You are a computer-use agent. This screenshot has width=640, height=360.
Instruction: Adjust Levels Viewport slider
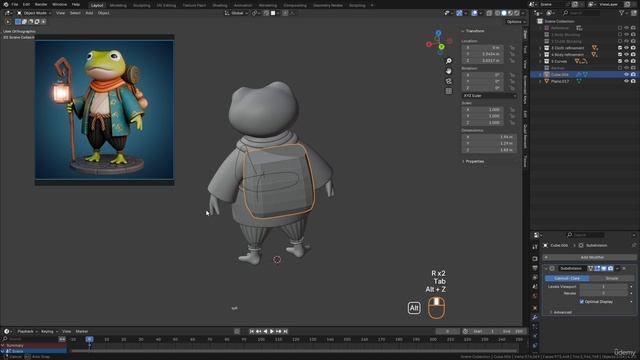(x=603, y=287)
